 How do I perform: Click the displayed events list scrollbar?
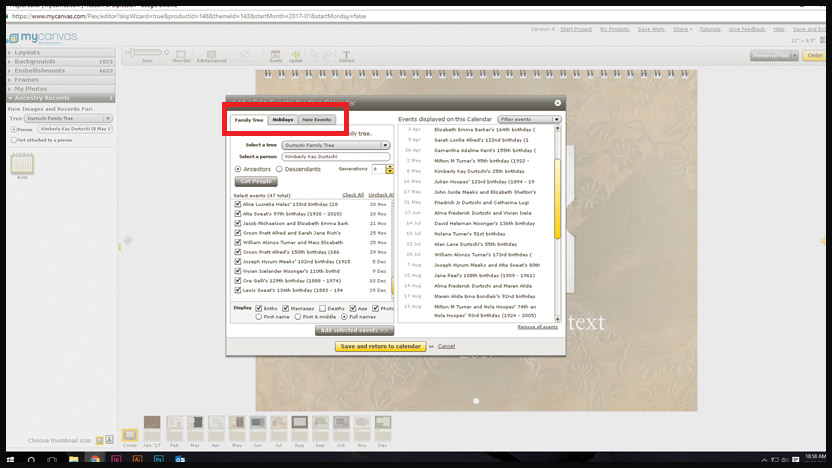click(557, 198)
